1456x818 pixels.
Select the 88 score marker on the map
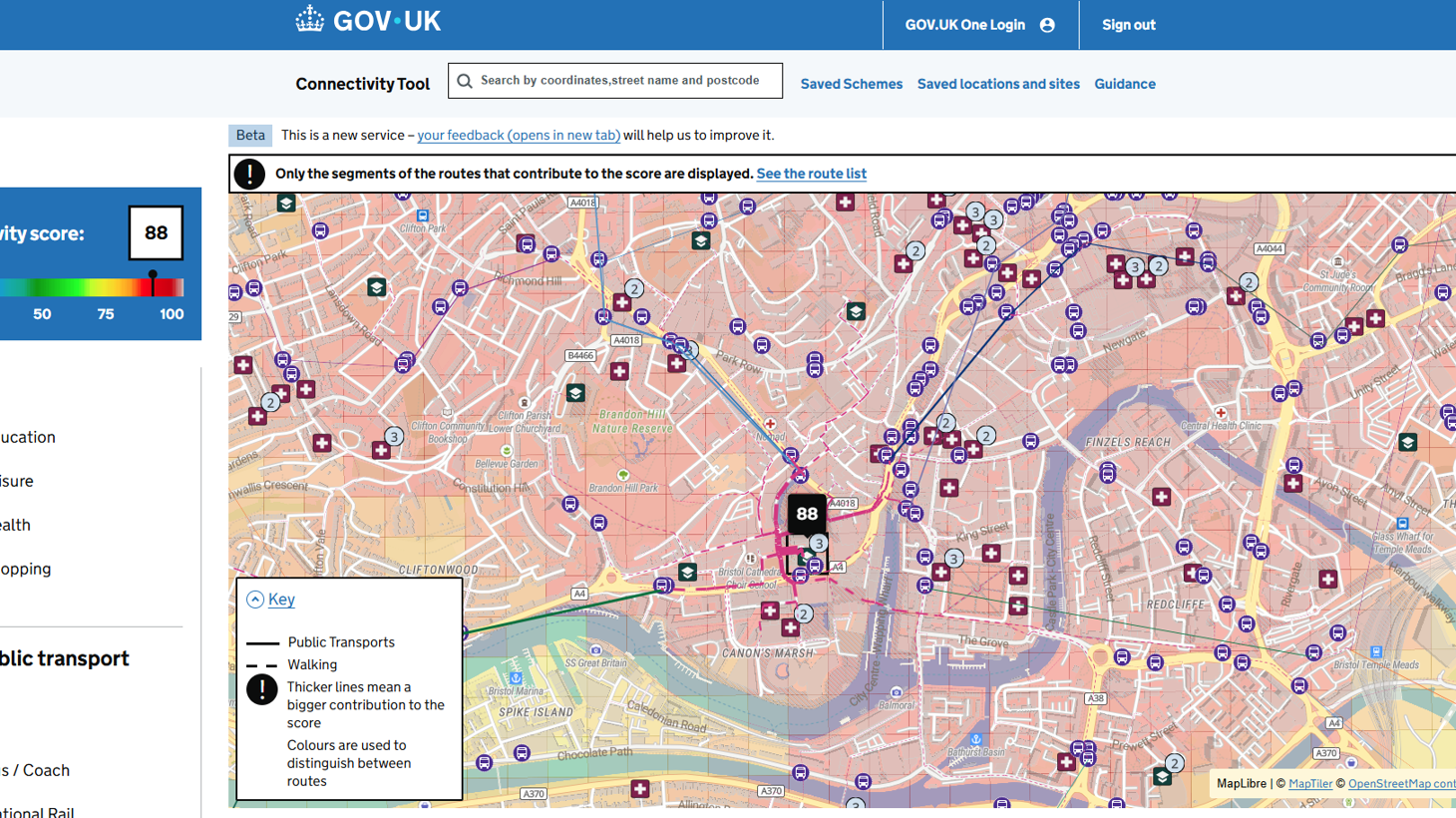click(807, 515)
